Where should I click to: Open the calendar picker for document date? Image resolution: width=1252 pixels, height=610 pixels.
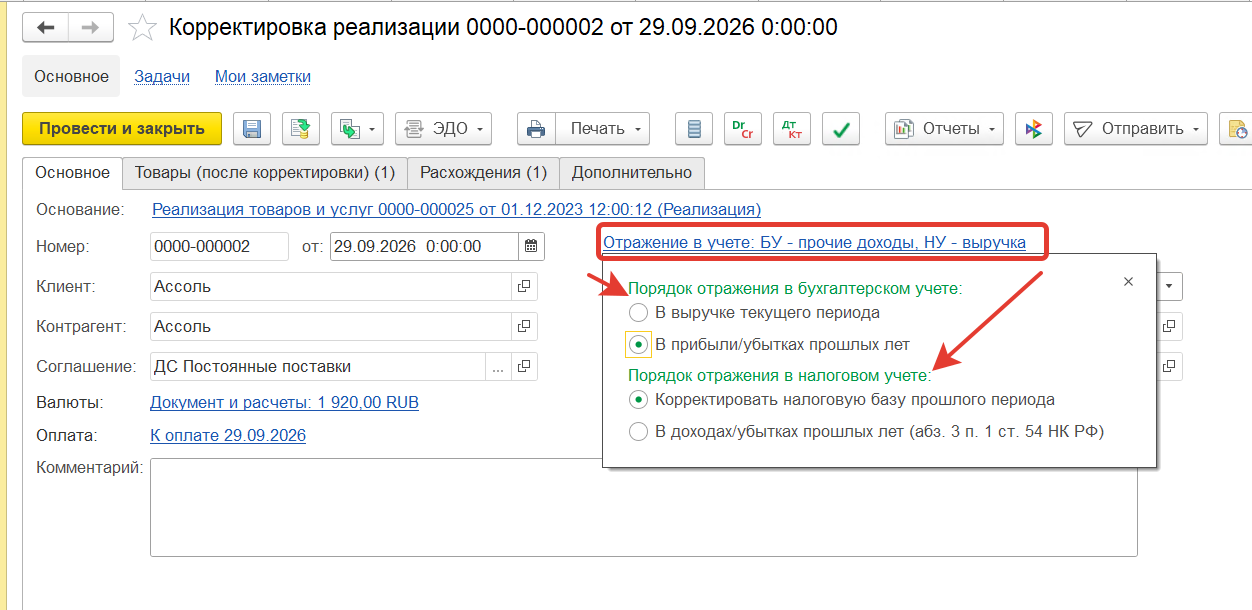[532, 246]
